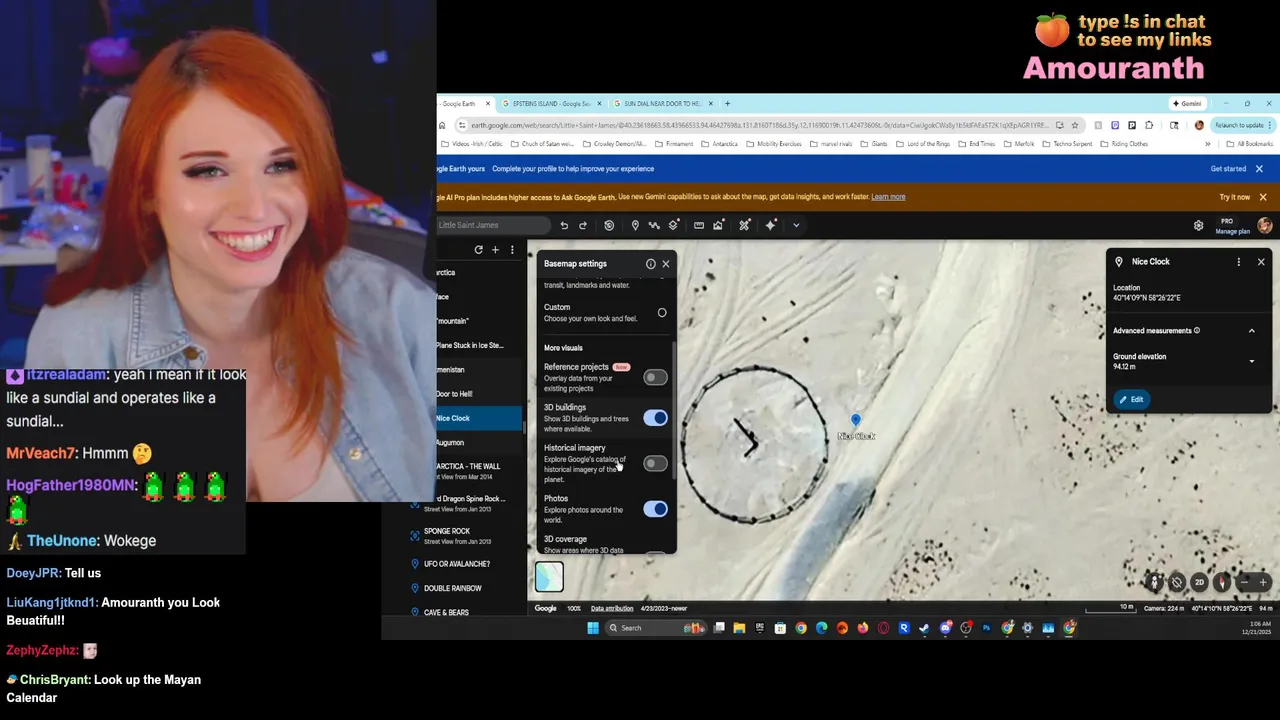Screen dimensions: 1280x720
Task: Click the Edit button on Nice Clock card
Action: pos(1132,399)
